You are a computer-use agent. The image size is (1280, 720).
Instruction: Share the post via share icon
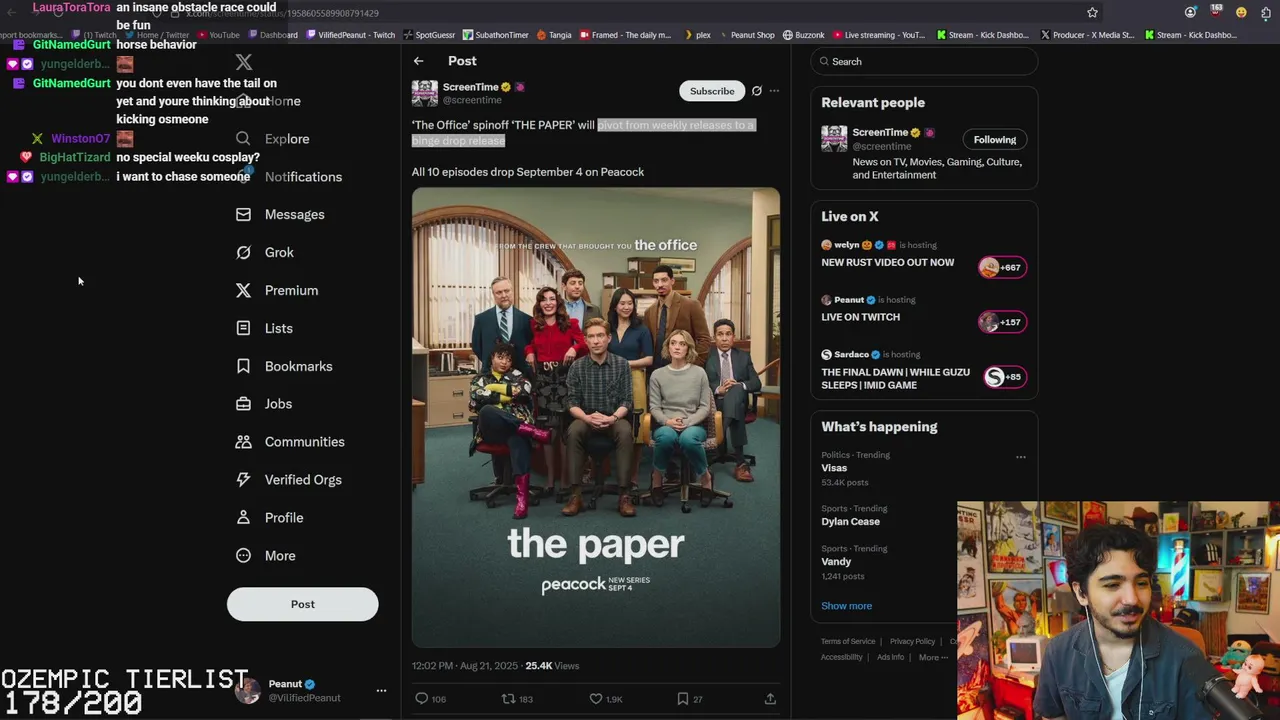pyautogui.click(x=770, y=699)
